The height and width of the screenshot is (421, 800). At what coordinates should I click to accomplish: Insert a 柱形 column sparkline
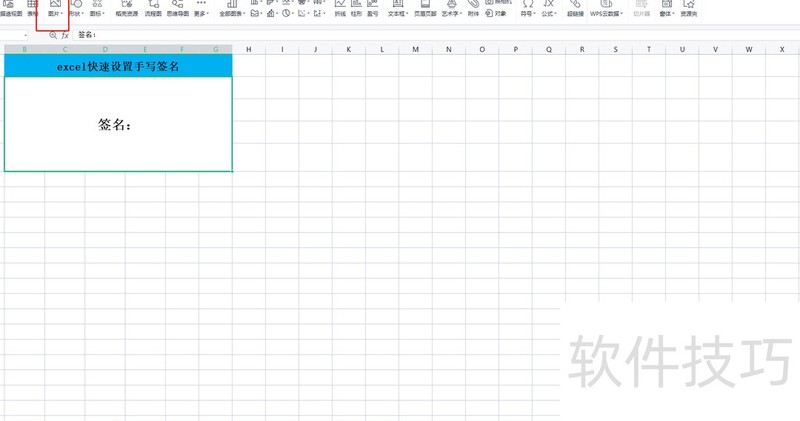[356, 9]
